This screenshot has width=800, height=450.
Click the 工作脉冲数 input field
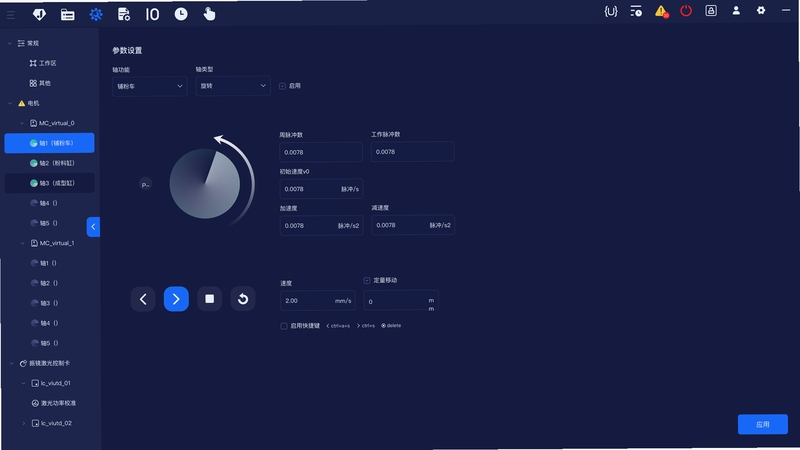click(413, 152)
